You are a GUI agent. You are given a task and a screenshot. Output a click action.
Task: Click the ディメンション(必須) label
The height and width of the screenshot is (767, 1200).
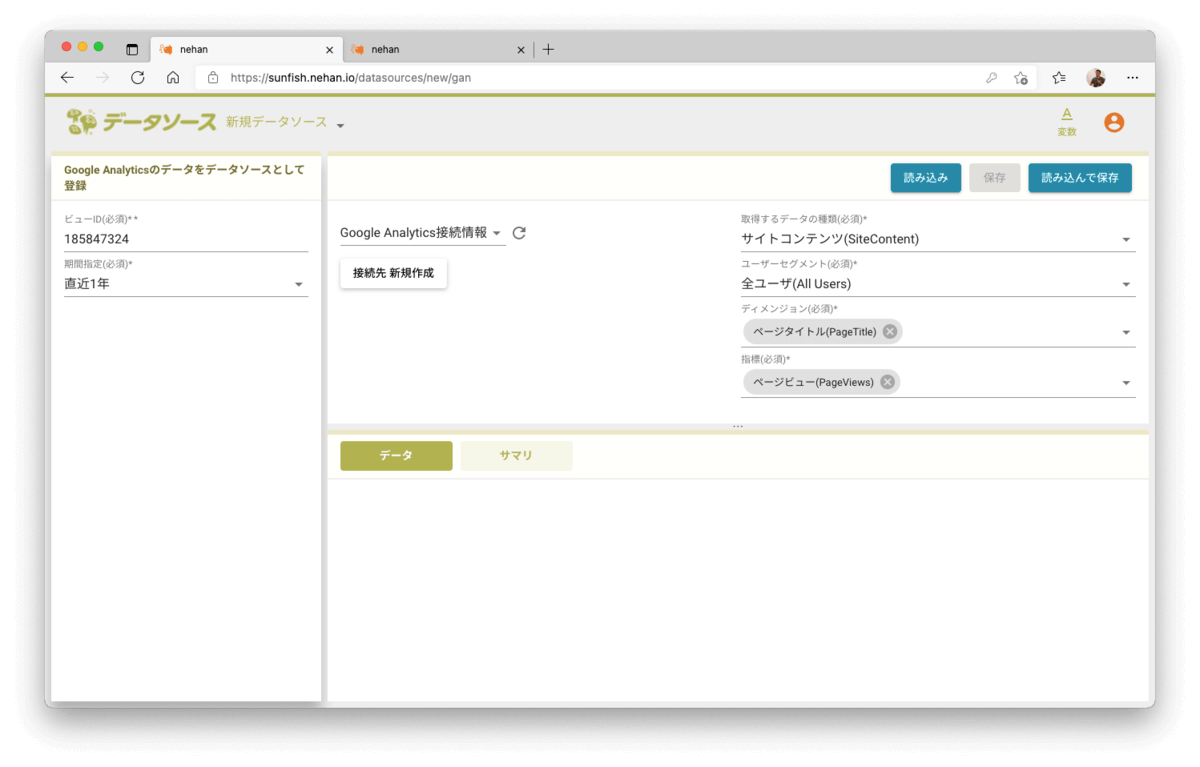(x=789, y=309)
